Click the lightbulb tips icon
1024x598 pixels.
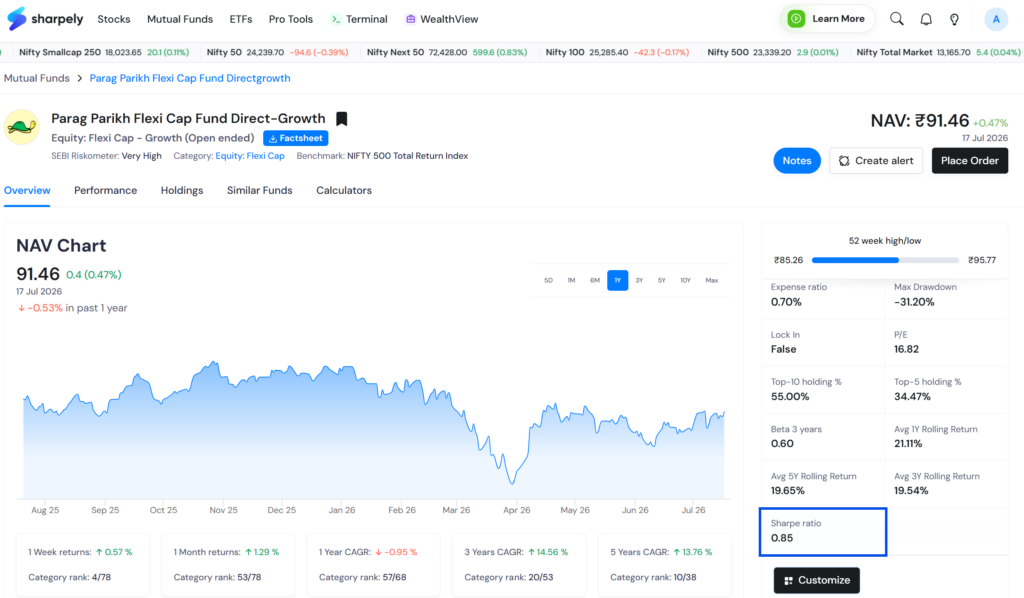[x=954, y=20]
